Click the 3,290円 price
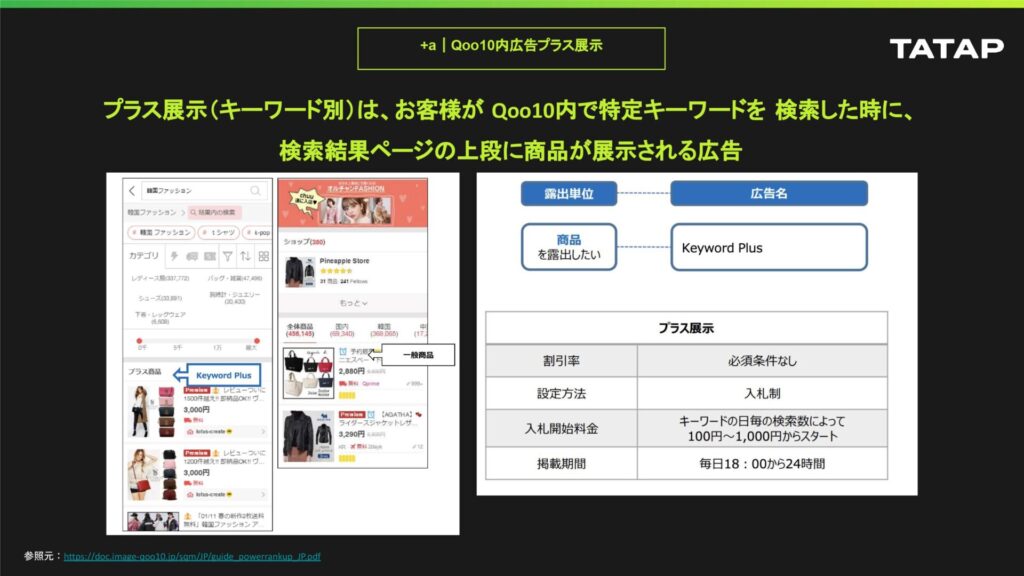The width and height of the screenshot is (1024, 576). point(351,434)
